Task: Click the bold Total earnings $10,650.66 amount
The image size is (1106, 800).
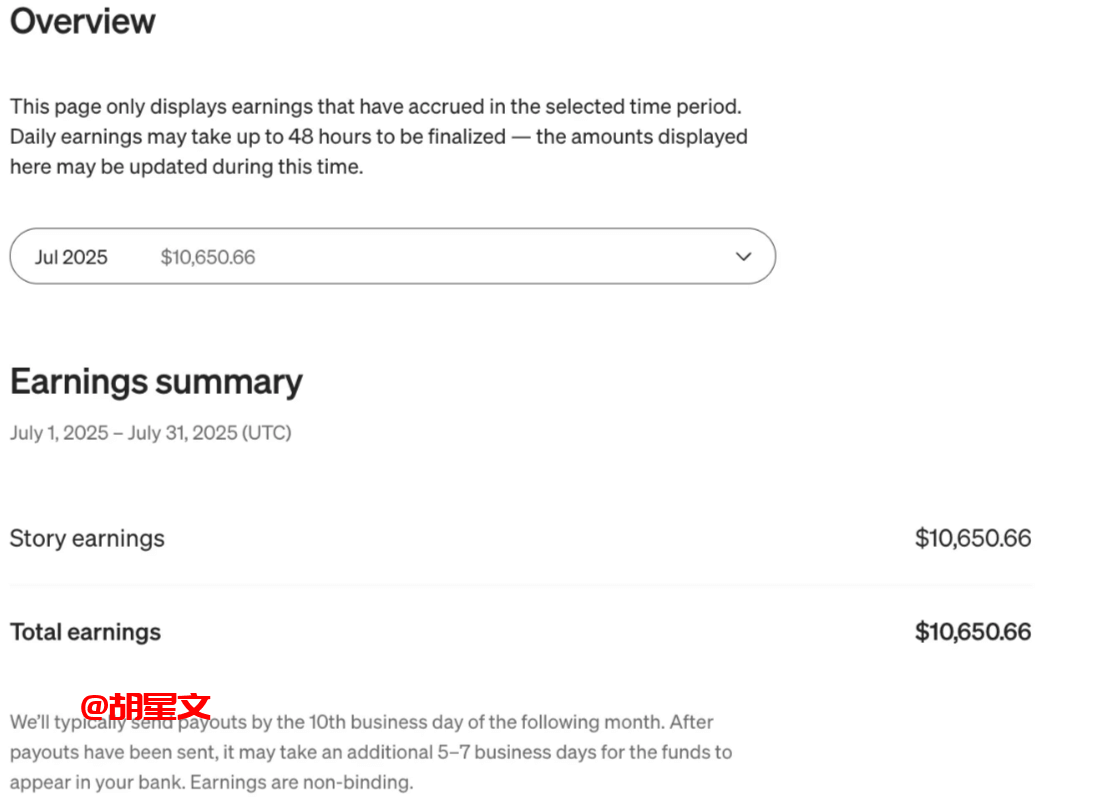Action: [972, 632]
